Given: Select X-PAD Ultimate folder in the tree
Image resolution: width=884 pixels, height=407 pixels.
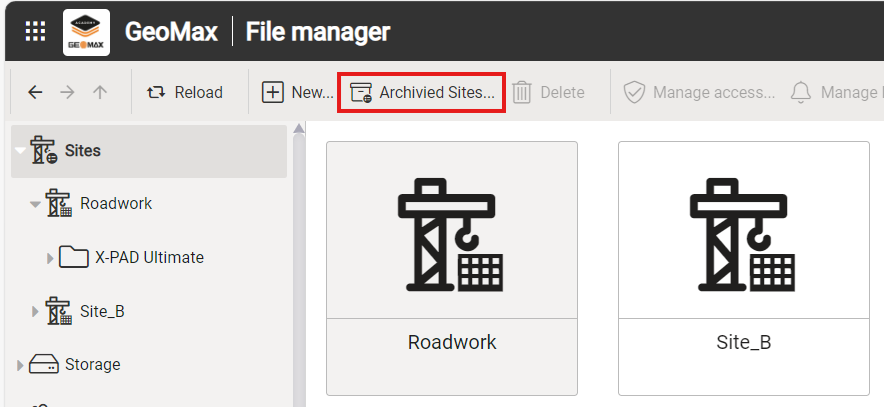Looking at the screenshot, I should (x=149, y=257).
